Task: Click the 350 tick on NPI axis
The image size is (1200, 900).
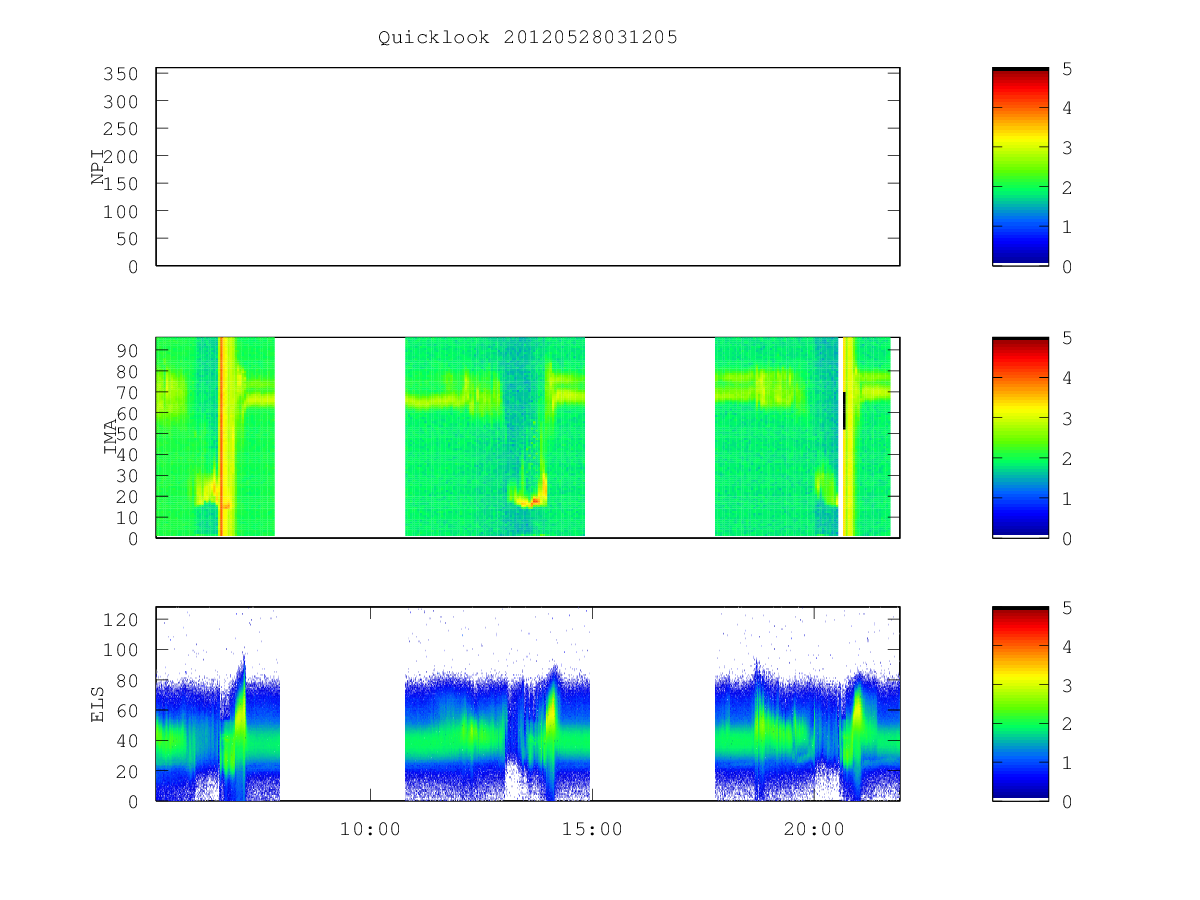Action: point(119,74)
